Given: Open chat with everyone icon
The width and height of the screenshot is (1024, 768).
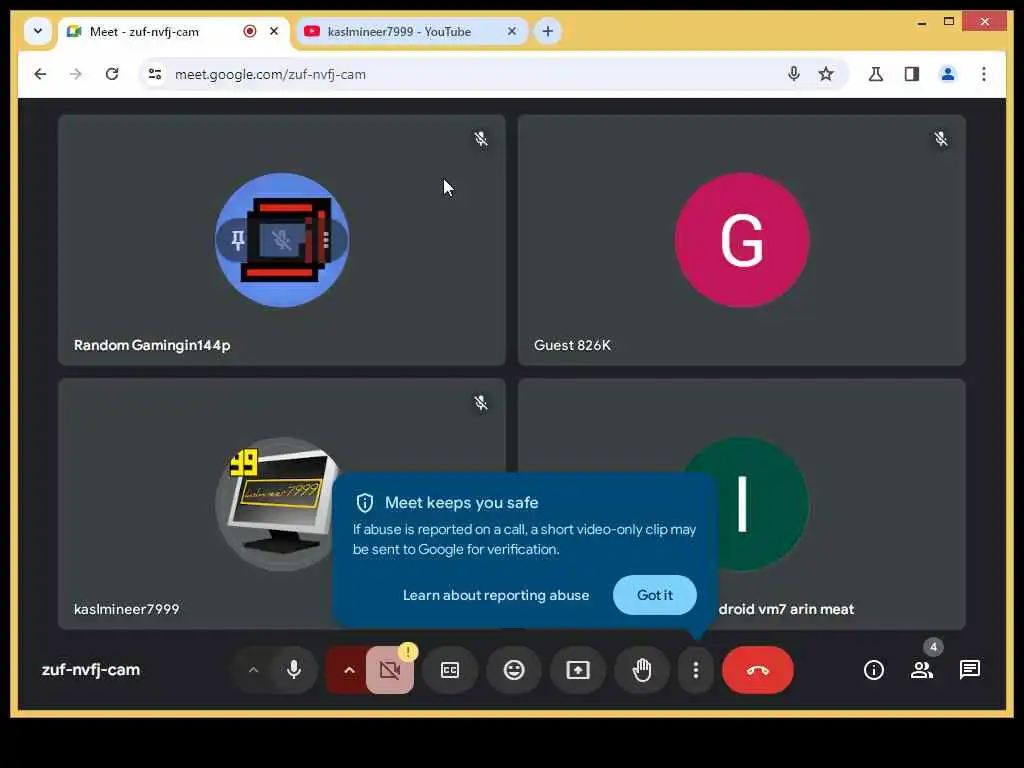Looking at the screenshot, I should tap(970, 669).
